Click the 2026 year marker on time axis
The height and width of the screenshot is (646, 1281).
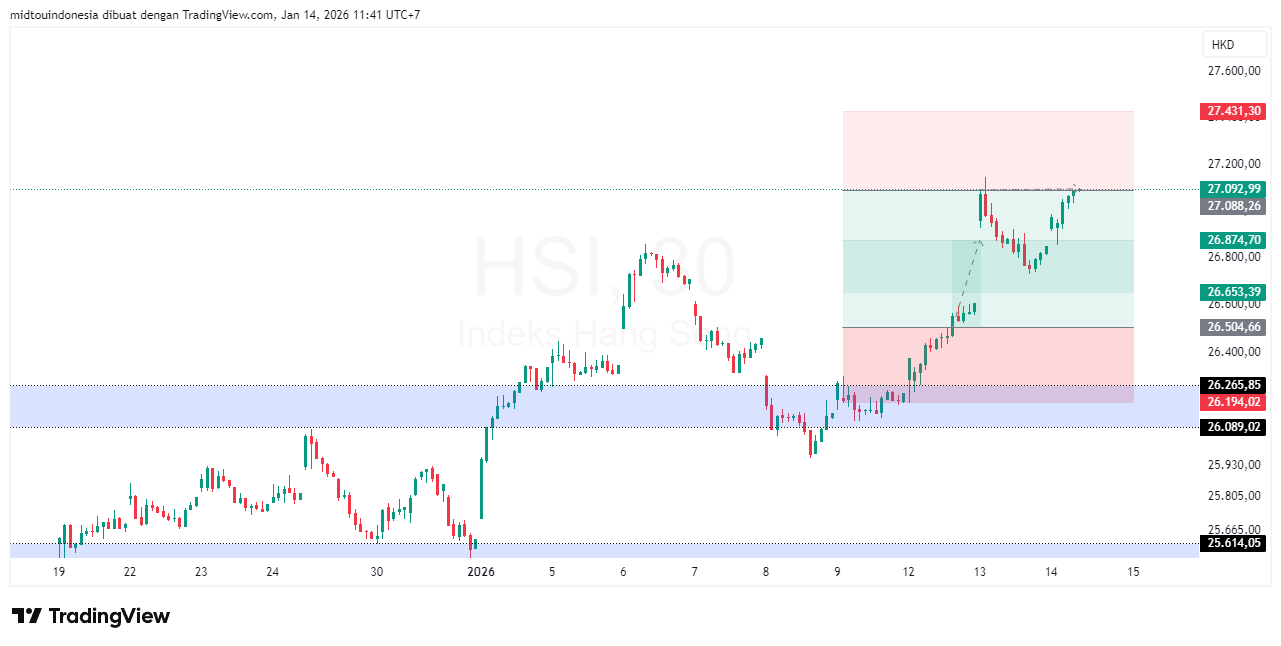[481, 572]
